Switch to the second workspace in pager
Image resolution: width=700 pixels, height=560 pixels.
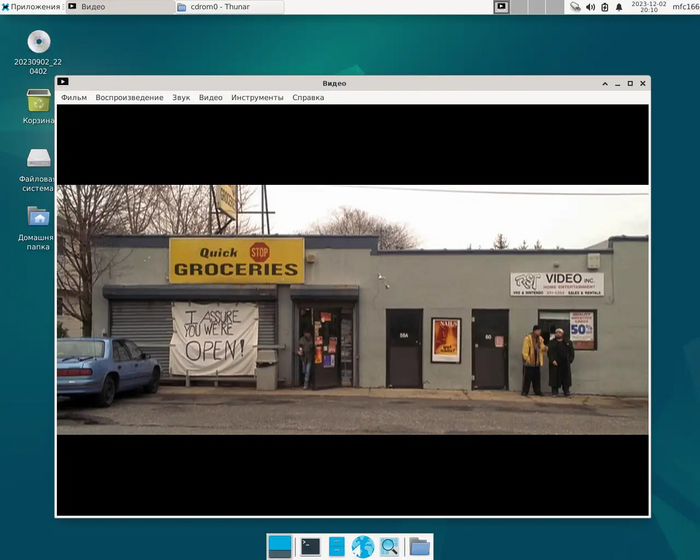click(x=519, y=7)
